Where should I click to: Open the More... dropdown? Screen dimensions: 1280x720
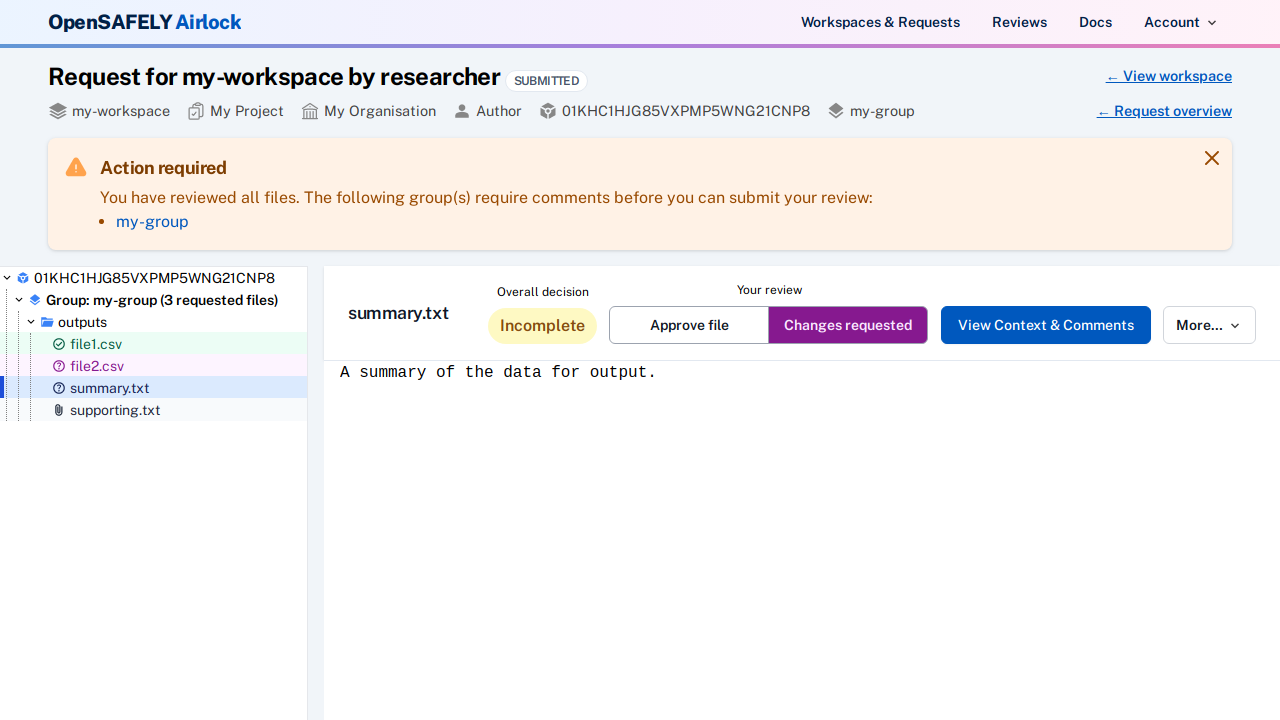pyautogui.click(x=1208, y=325)
